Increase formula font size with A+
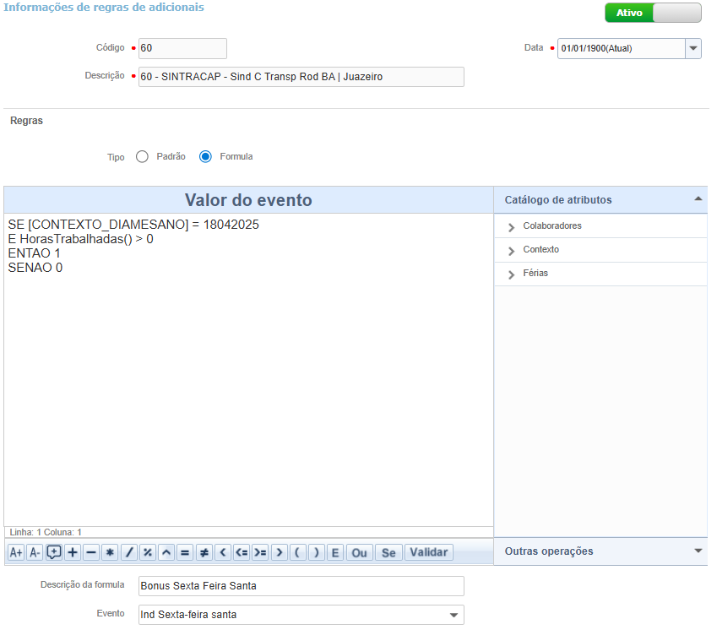The image size is (714, 627). (x=16, y=552)
